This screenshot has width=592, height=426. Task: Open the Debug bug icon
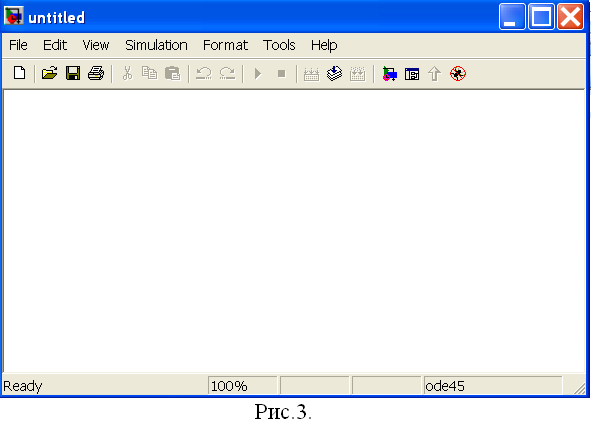pos(458,74)
